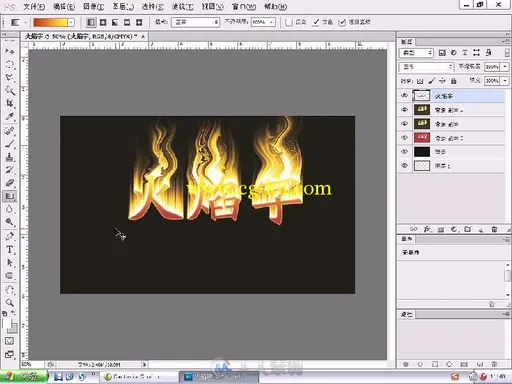This screenshot has width=512, height=384.
Task: Hide the topmost 火焰字 layer
Action: pyautogui.click(x=405, y=96)
